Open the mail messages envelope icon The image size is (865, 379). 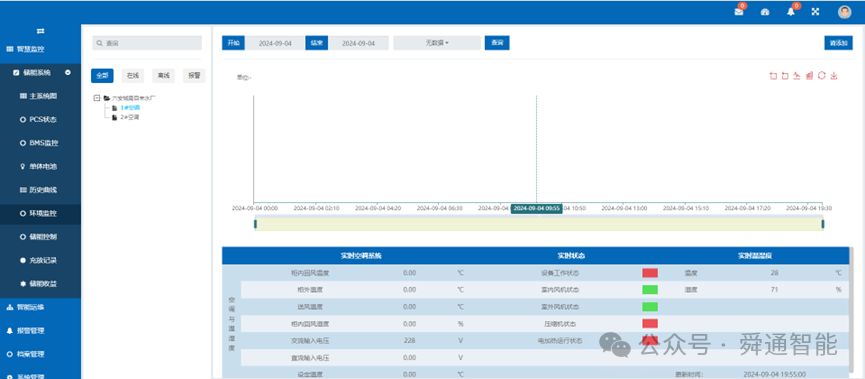click(739, 12)
